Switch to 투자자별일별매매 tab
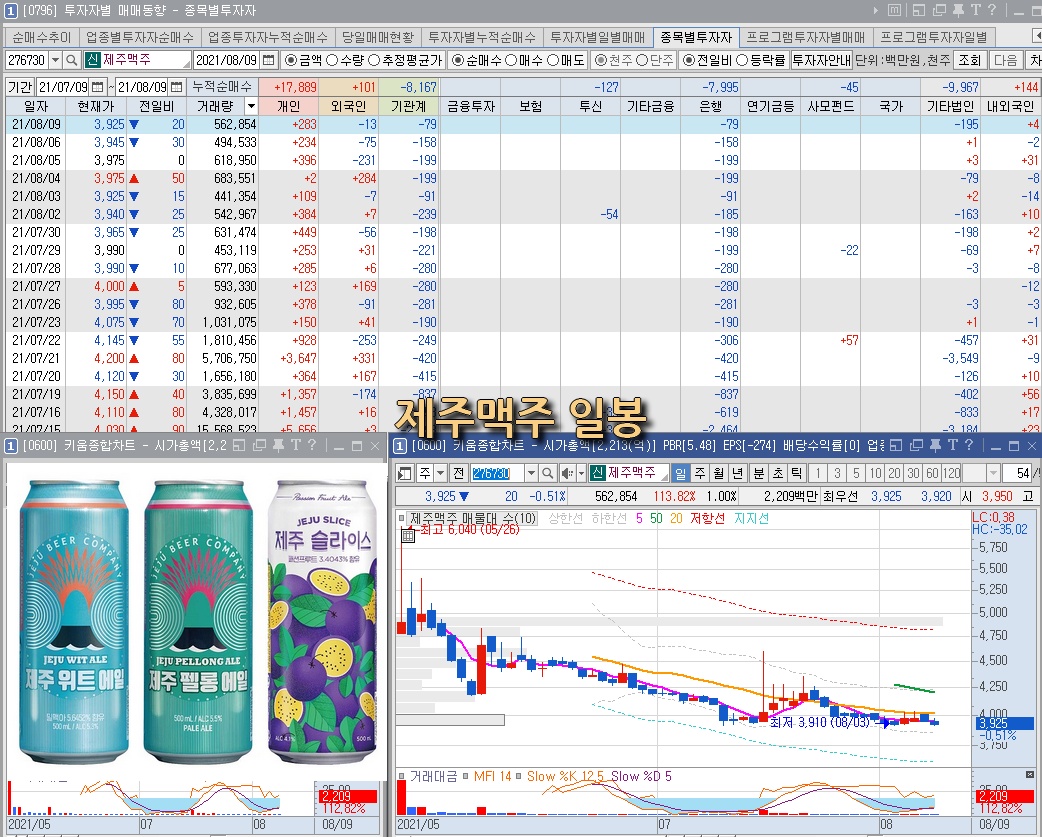 tap(597, 37)
